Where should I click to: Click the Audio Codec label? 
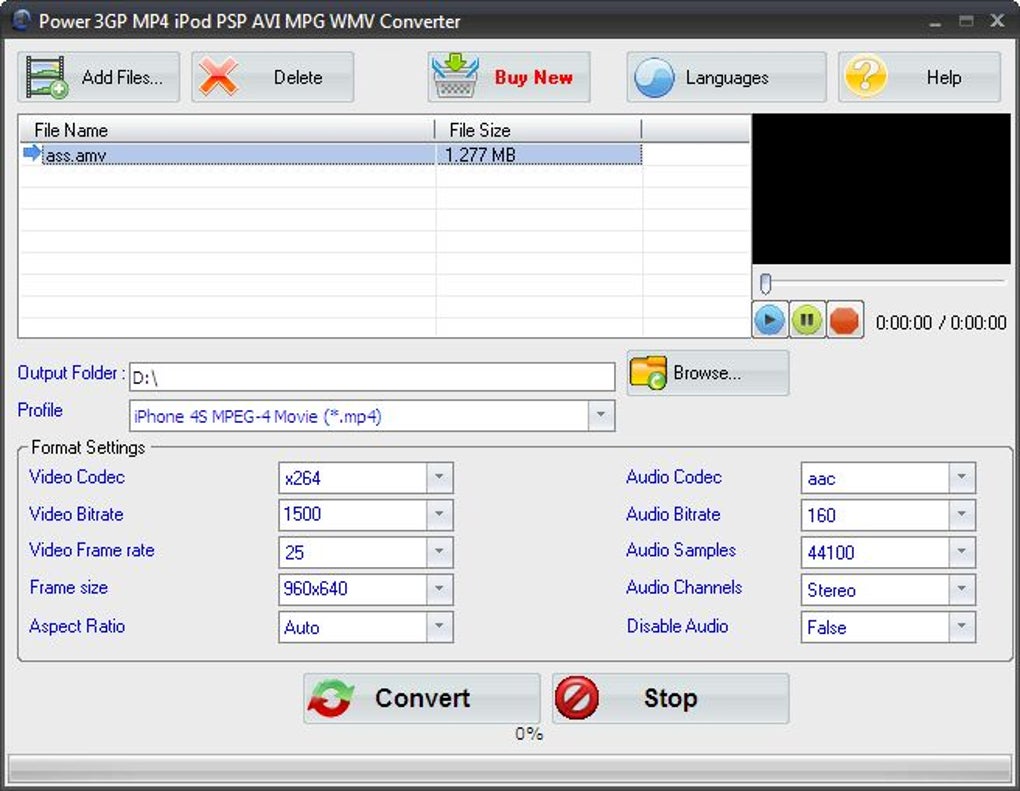pos(674,477)
